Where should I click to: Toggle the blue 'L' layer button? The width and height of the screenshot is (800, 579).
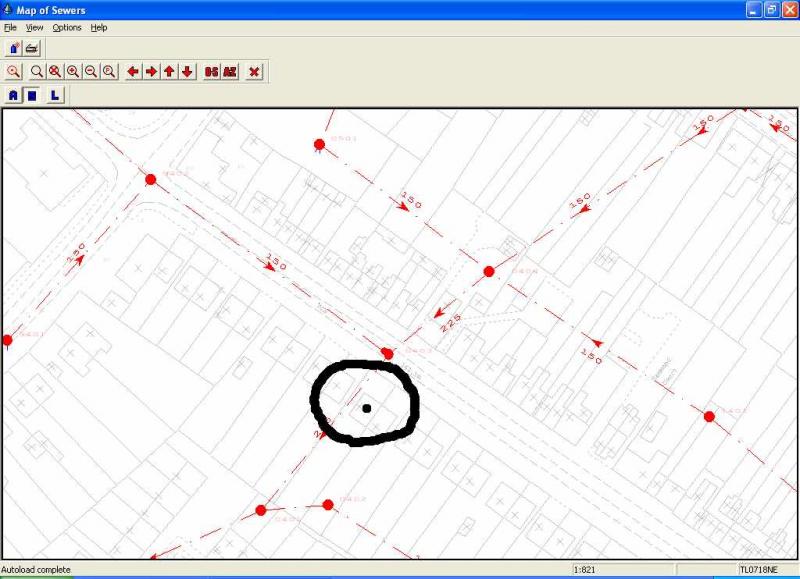(54, 95)
